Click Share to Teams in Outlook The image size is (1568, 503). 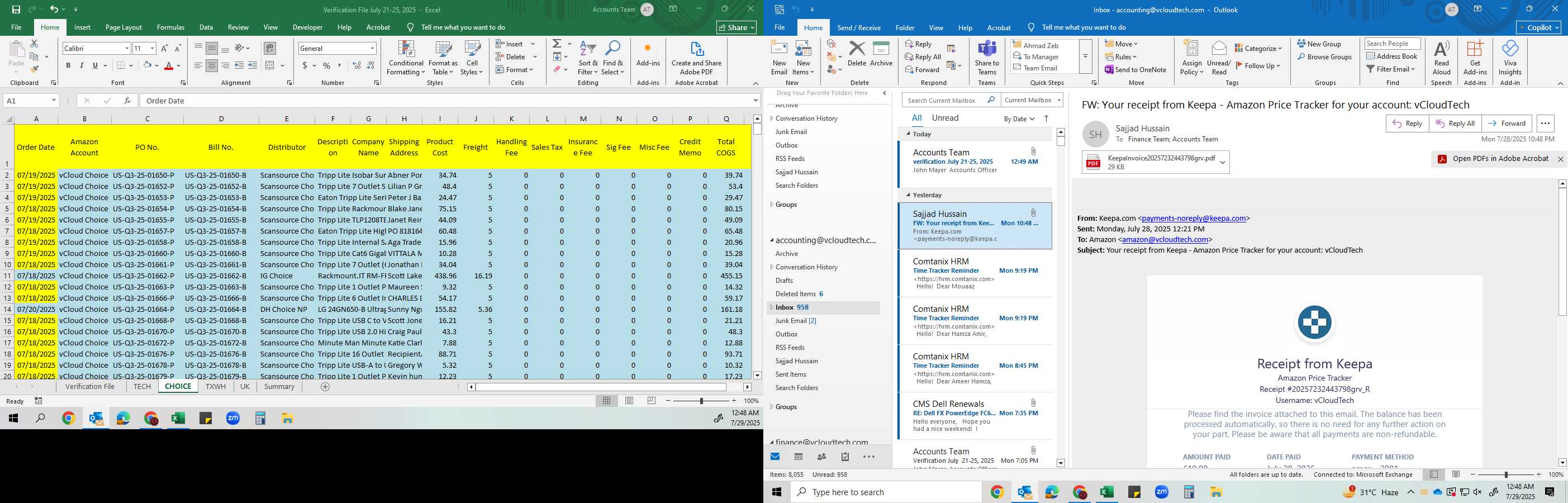point(987,58)
